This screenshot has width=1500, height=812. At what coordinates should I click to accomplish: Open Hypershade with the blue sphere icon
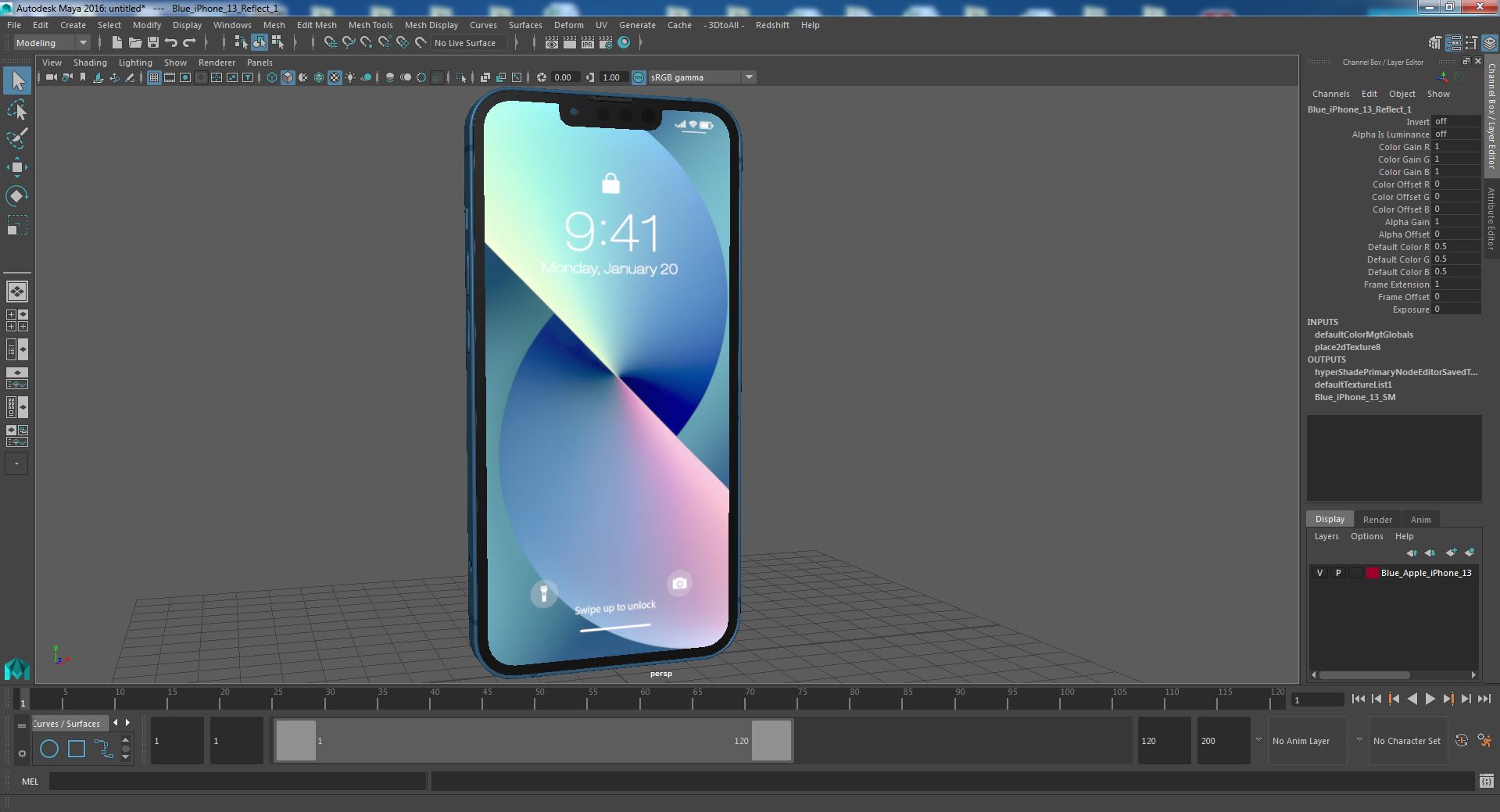[x=624, y=43]
